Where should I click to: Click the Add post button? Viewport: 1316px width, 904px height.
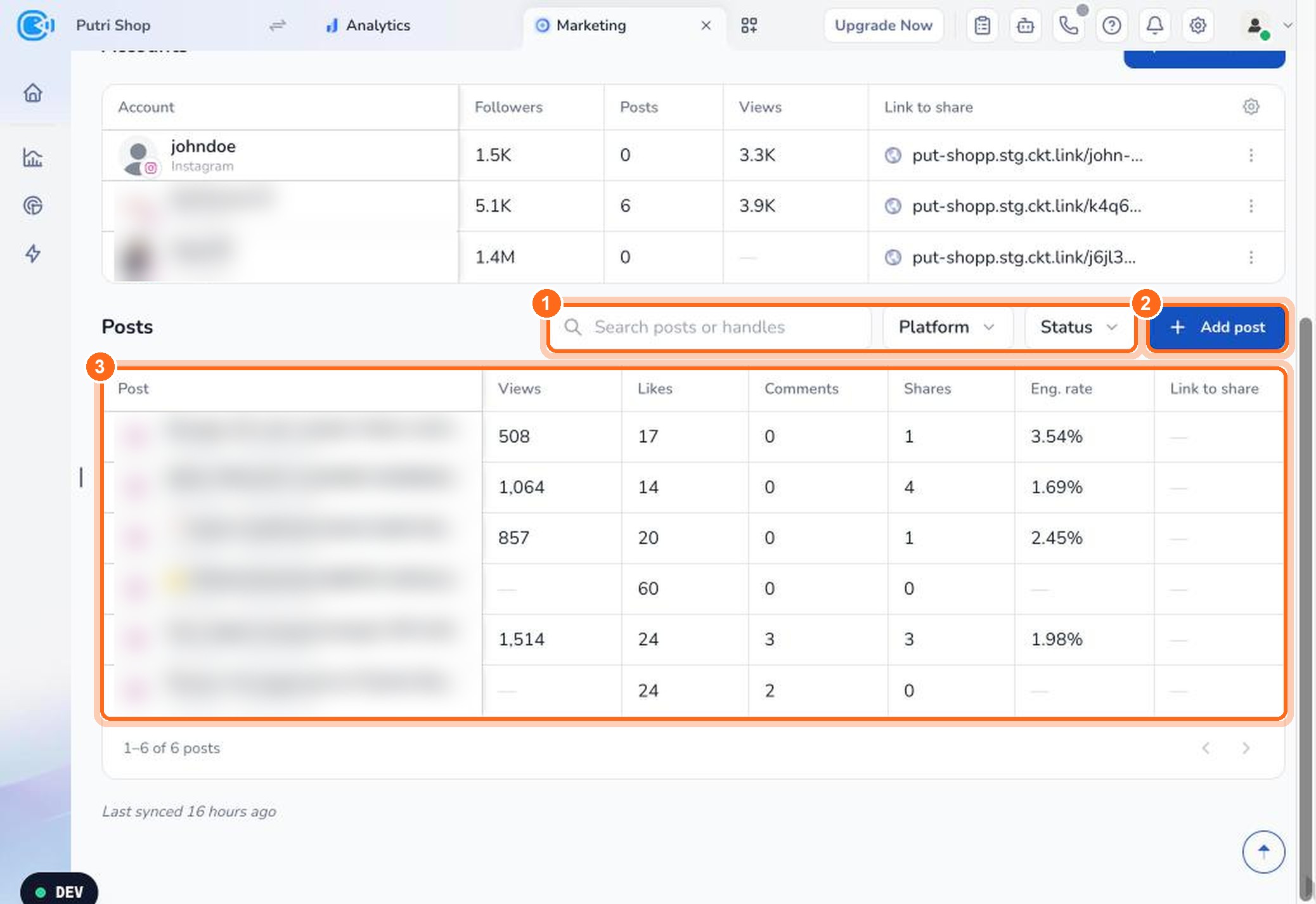[1216, 327]
